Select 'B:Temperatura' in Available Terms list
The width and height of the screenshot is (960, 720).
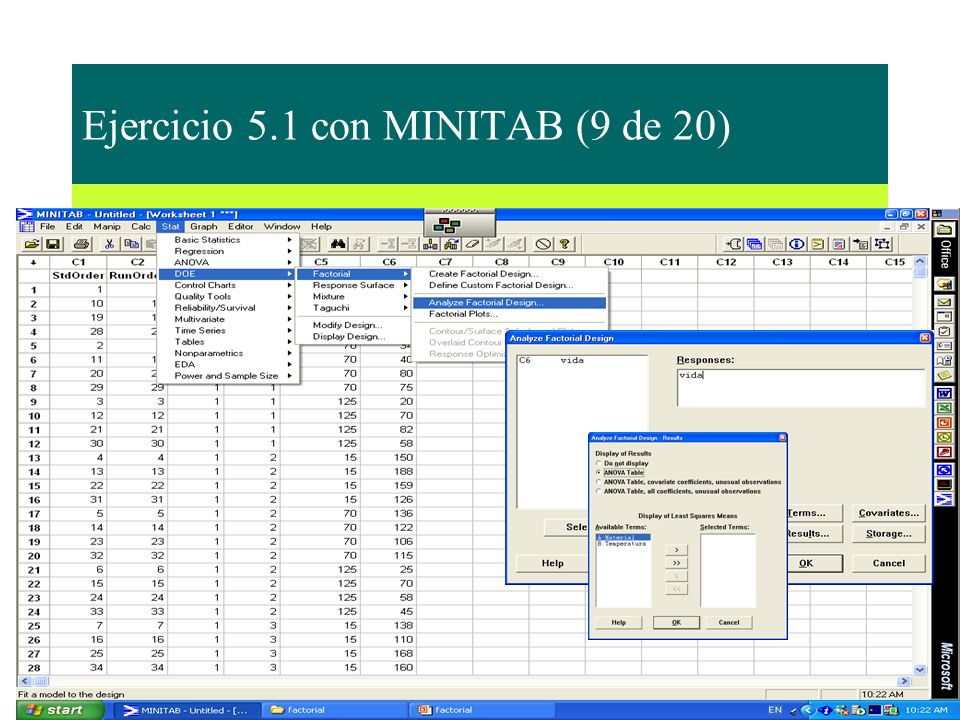pyautogui.click(x=624, y=544)
